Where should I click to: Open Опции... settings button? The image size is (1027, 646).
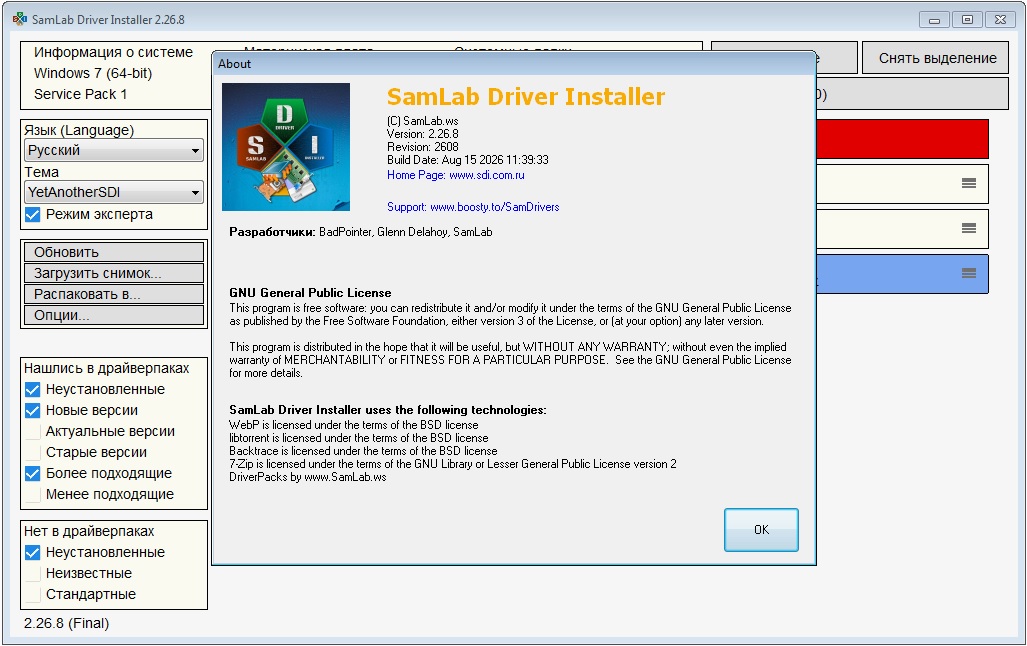click(x=114, y=315)
